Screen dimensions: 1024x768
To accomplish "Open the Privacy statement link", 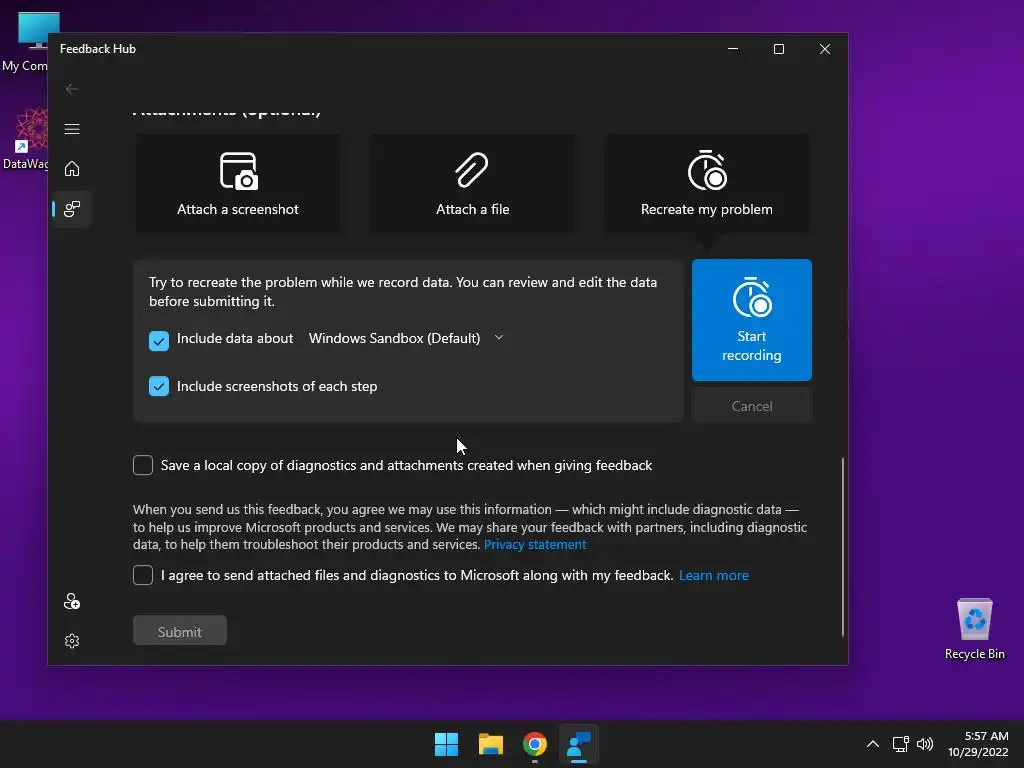I will click(x=535, y=545).
